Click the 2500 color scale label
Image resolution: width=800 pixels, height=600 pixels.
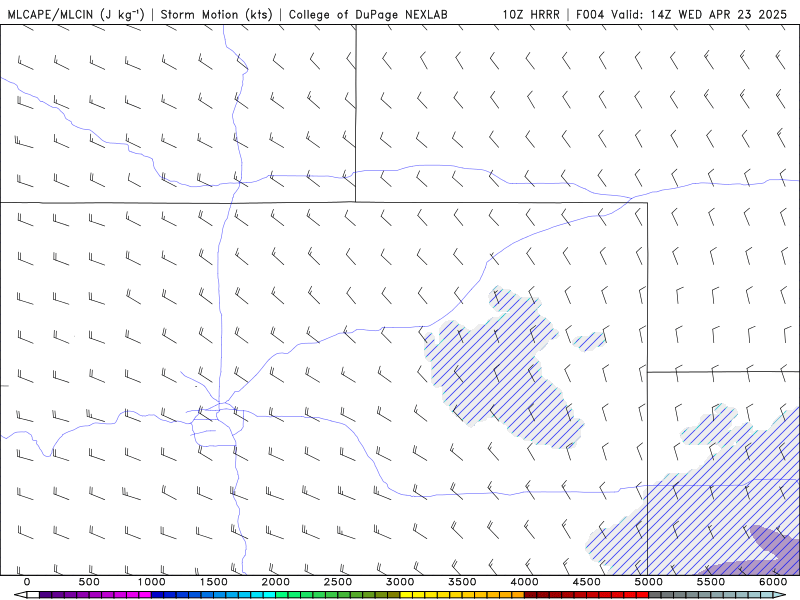click(x=338, y=582)
